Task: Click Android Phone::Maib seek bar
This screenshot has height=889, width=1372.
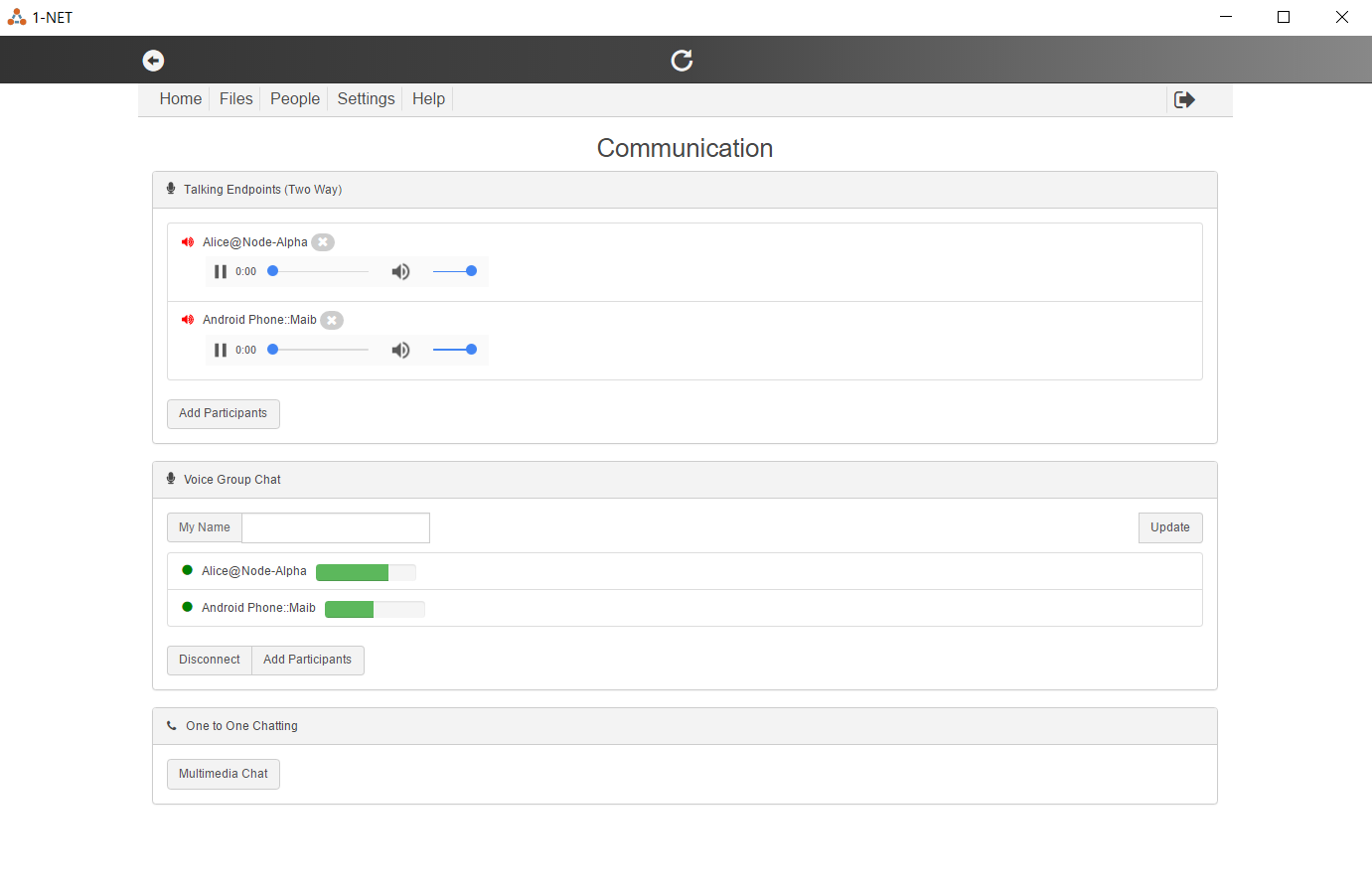Action: click(320, 350)
